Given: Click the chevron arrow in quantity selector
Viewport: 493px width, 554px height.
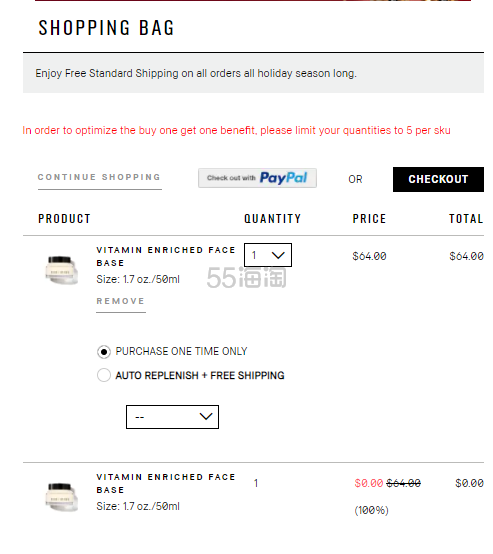Looking at the screenshot, I should (x=278, y=255).
